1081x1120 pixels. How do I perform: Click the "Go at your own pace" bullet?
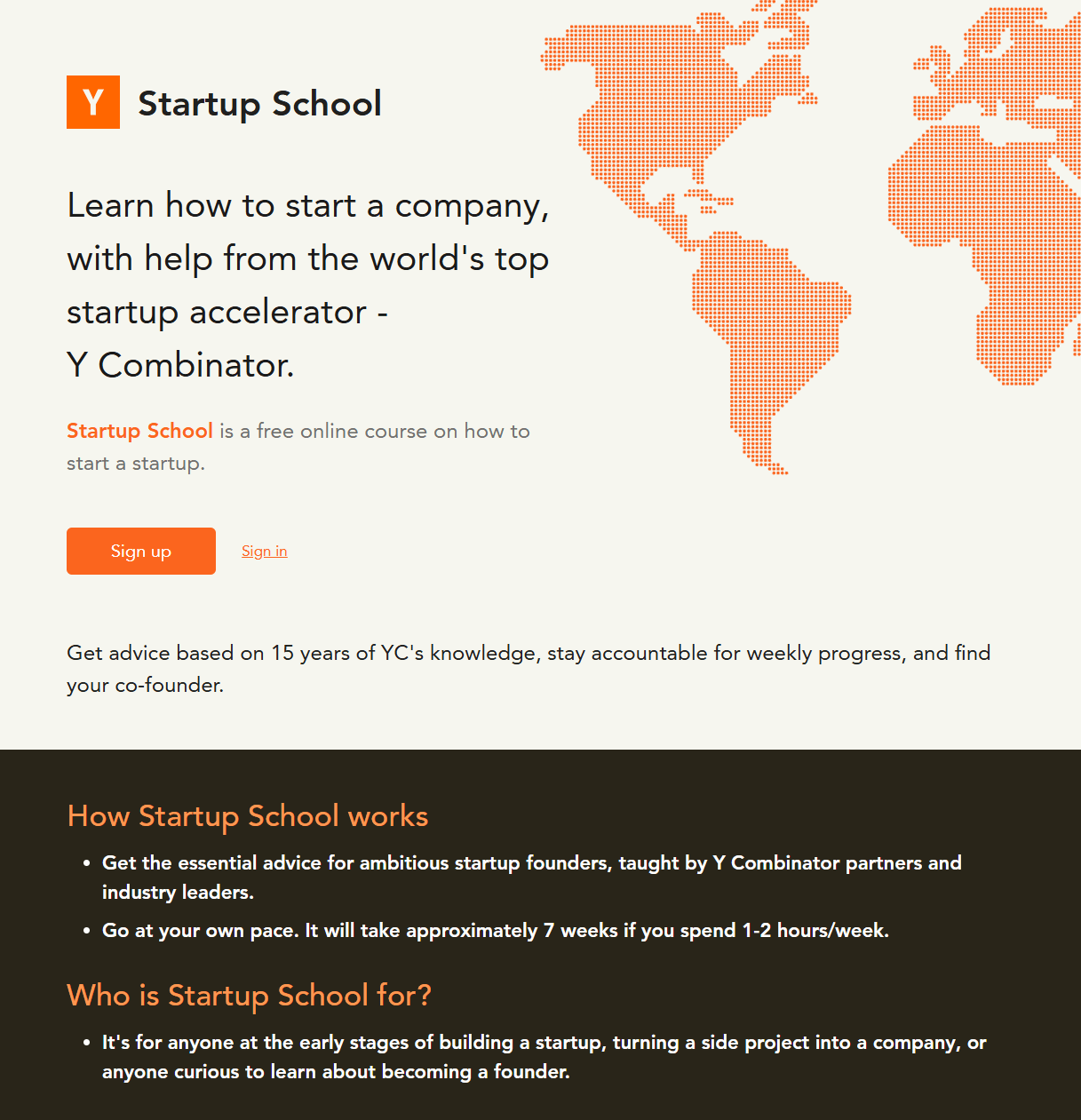[x=495, y=931]
